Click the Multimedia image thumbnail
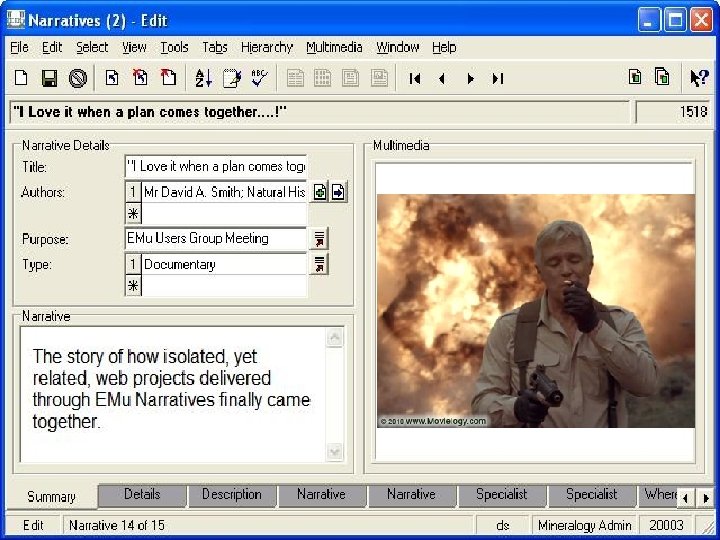Viewport: 720px width, 540px height. (535, 311)
